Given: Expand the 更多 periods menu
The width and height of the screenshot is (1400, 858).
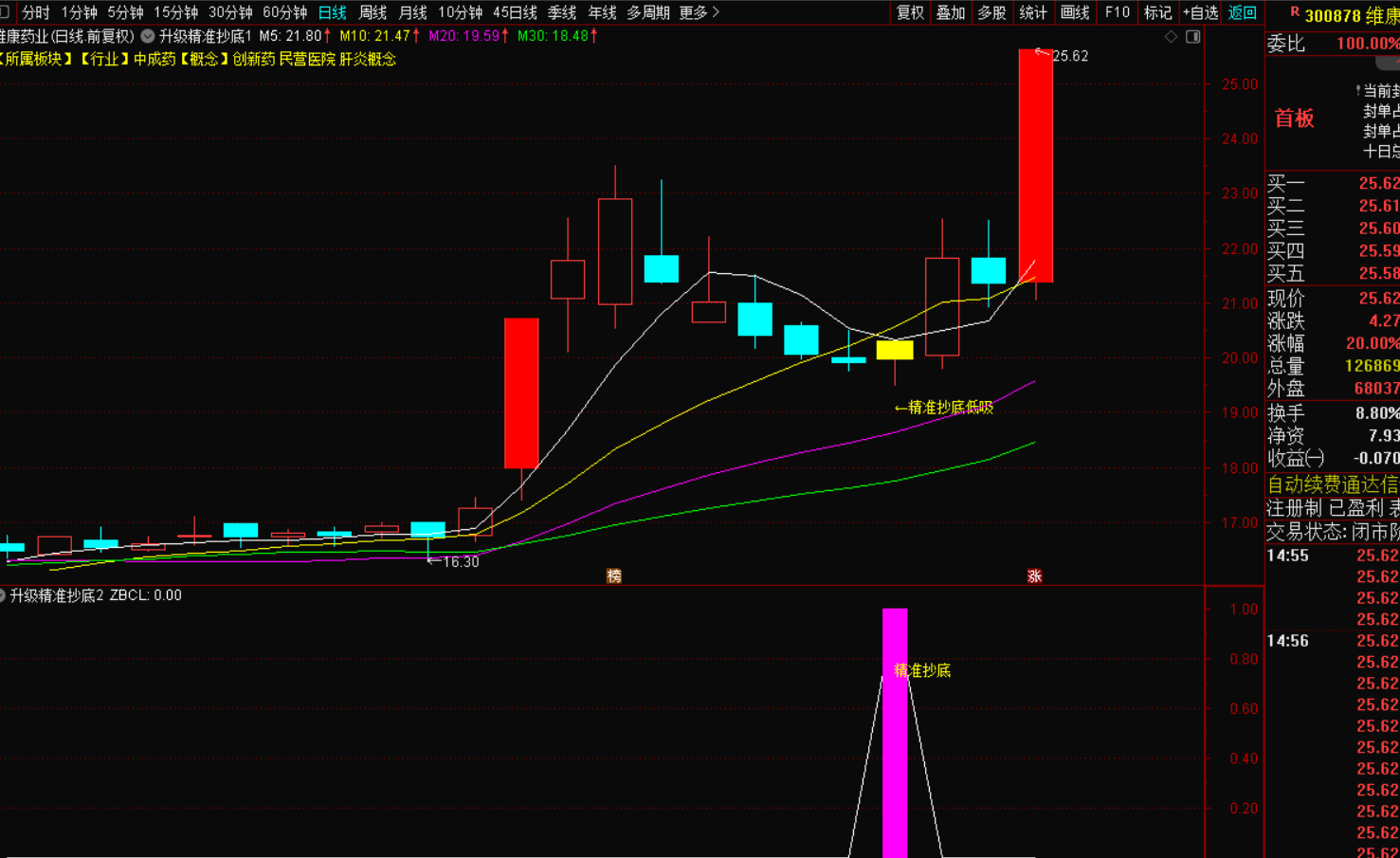Looking at the screenshot, I should [x=700, y=12].
